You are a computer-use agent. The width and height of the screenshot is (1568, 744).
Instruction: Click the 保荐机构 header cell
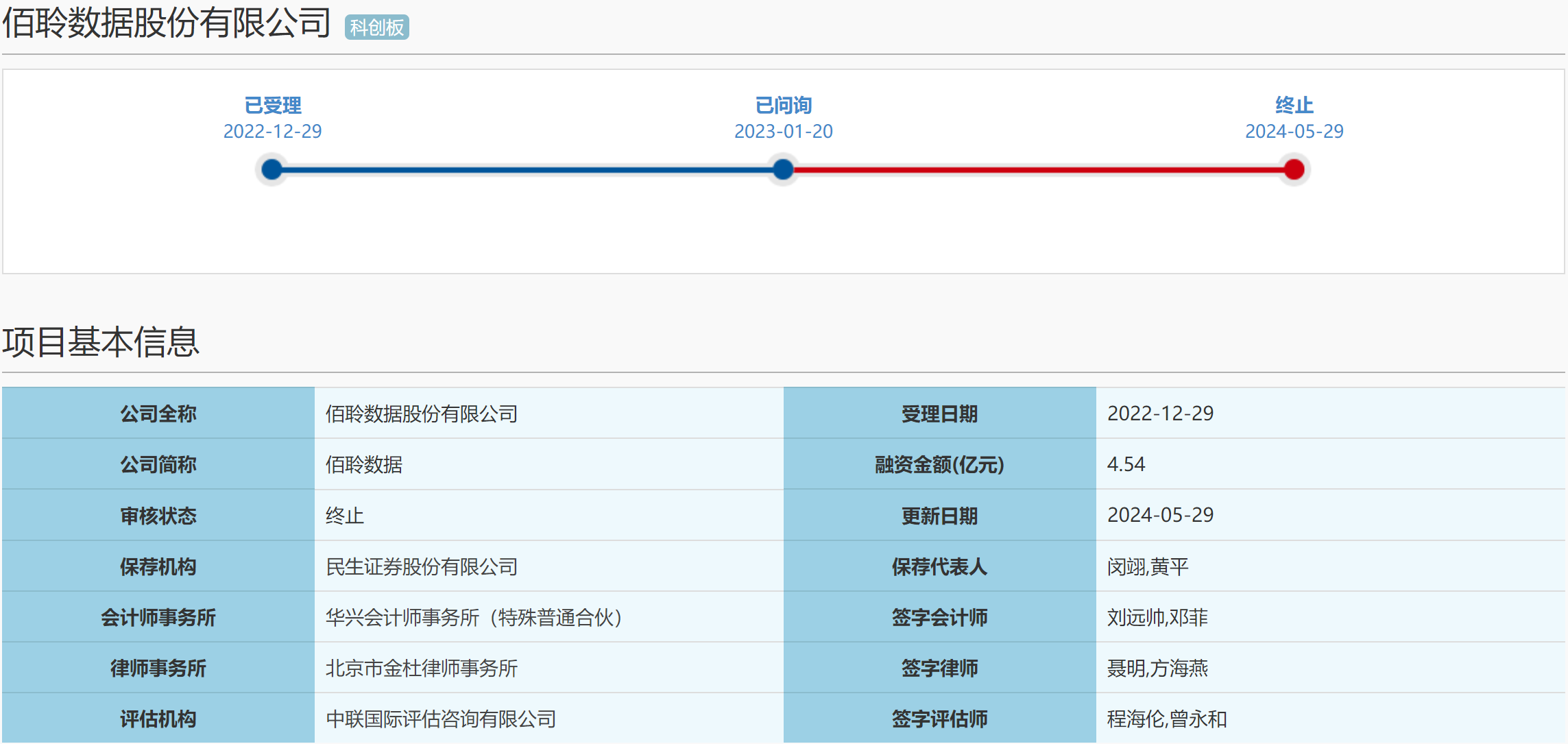[x=158, y=566]
